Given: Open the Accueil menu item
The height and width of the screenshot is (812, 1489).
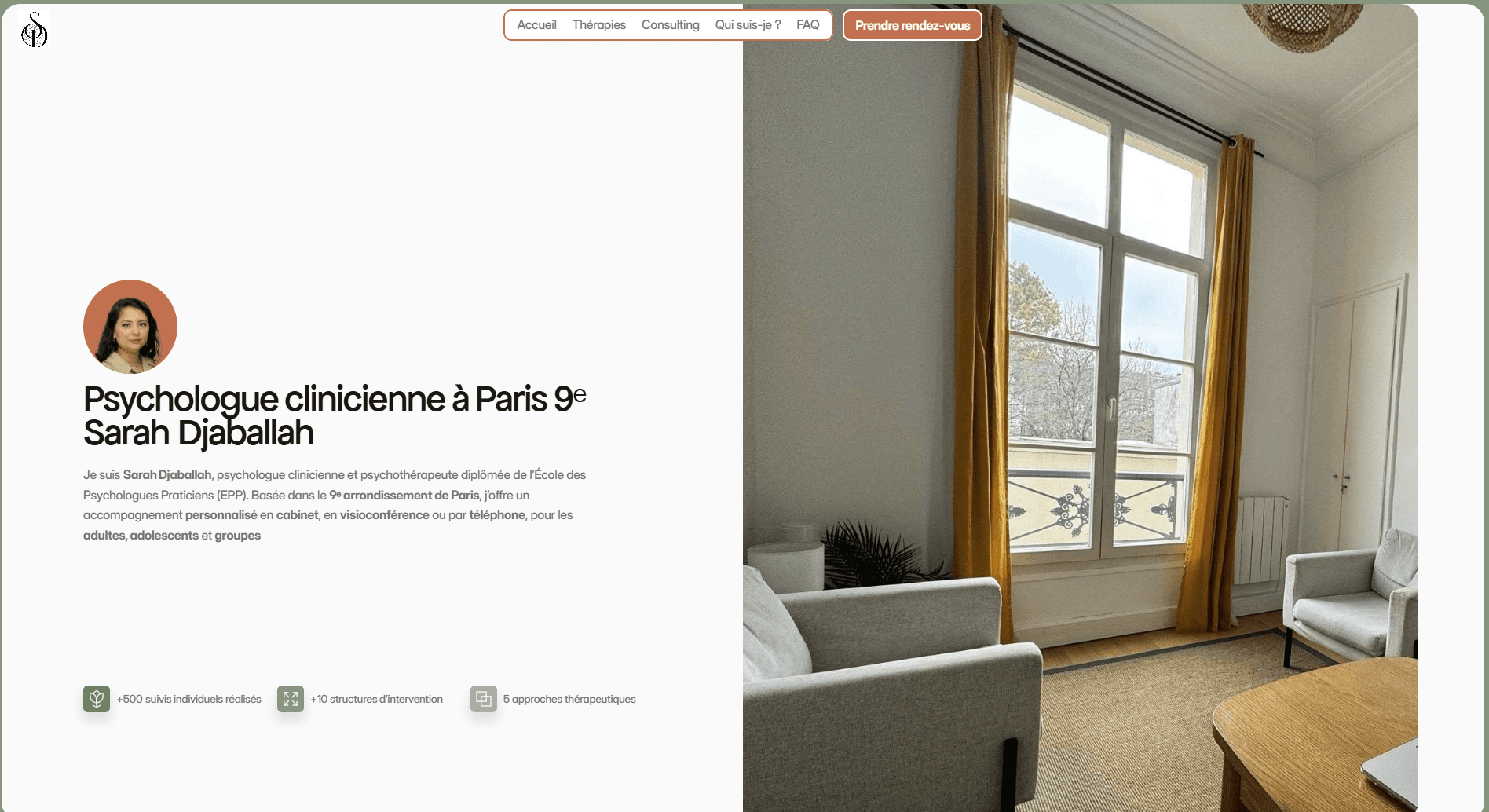Looking at the screenshot, I should 536,25.
